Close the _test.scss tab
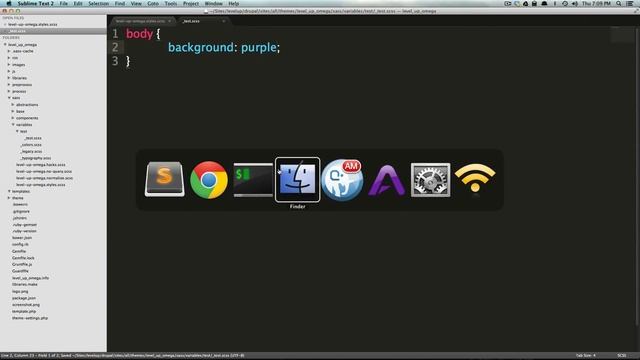This screenshot has height=360, width=640. pyautogui.click(x=224, y=21)
